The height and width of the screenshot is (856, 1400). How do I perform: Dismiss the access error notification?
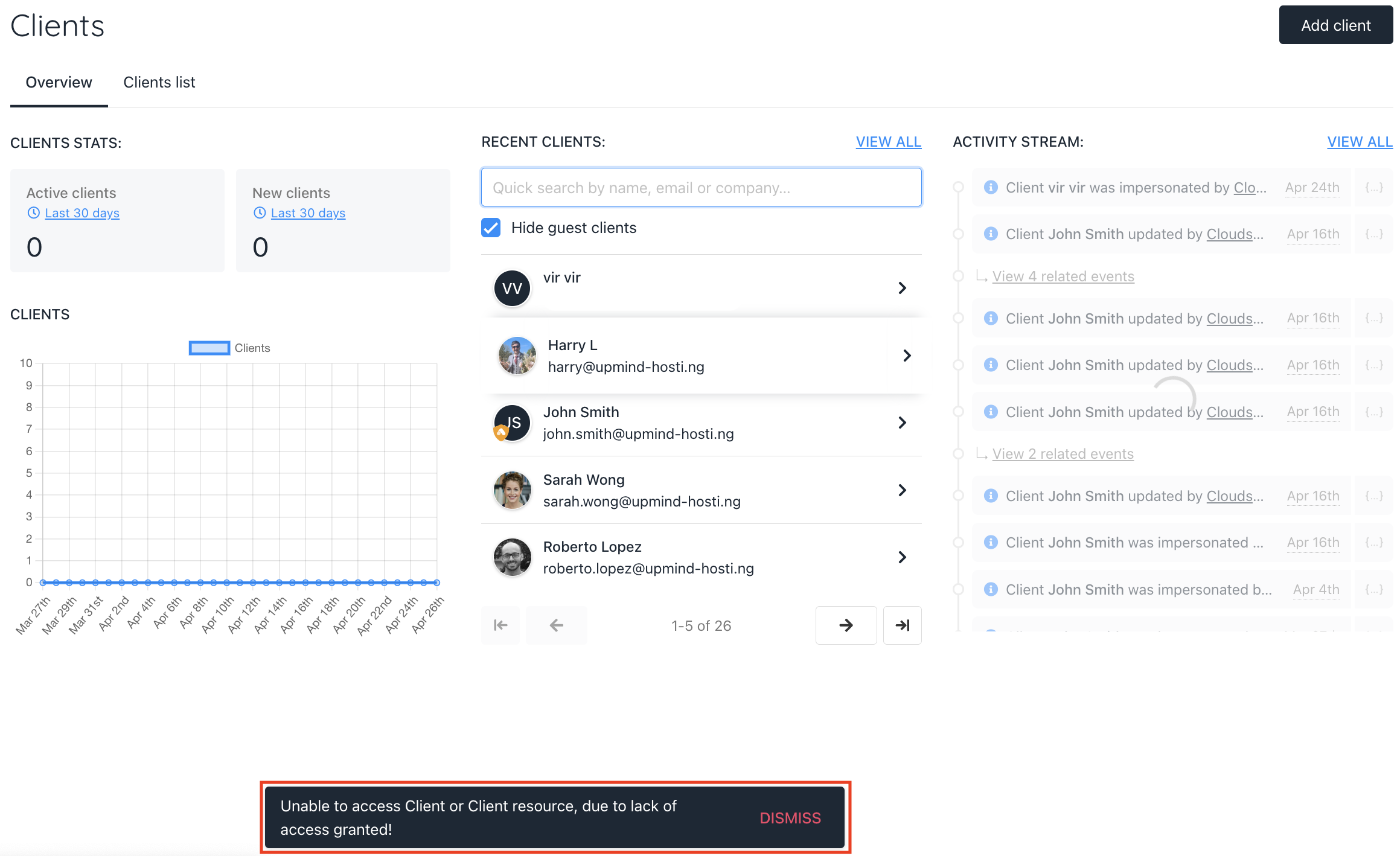point(790,818)
